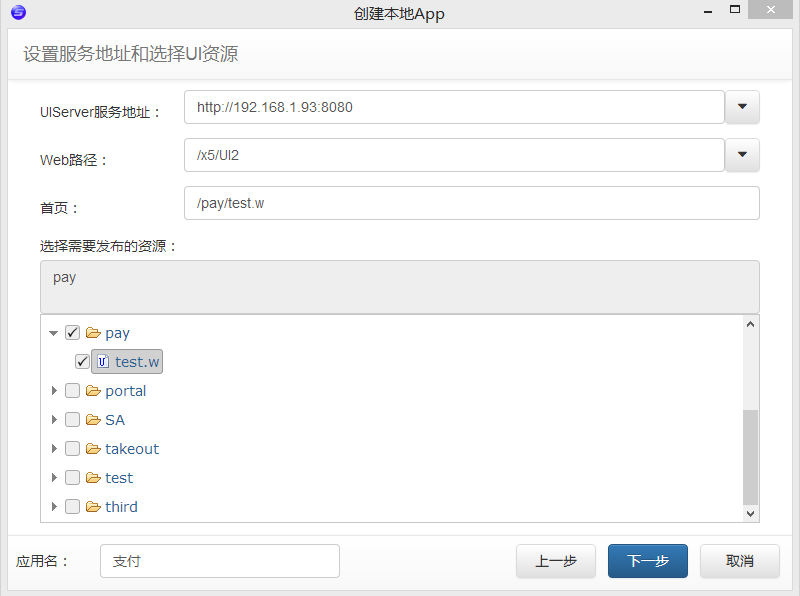Check the test folder checkbox
Viewport: 800px width, 596px height.
(x=72, y=478)
